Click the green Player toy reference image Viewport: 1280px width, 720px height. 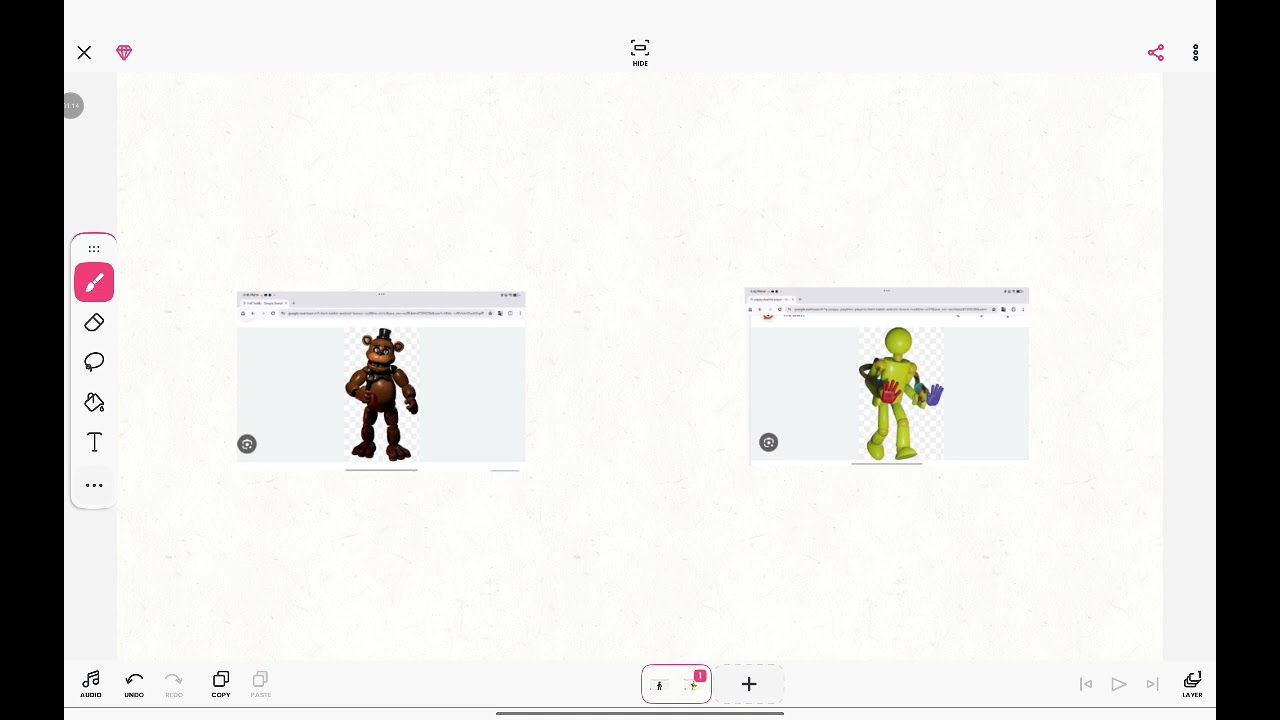tap(887, 376)
